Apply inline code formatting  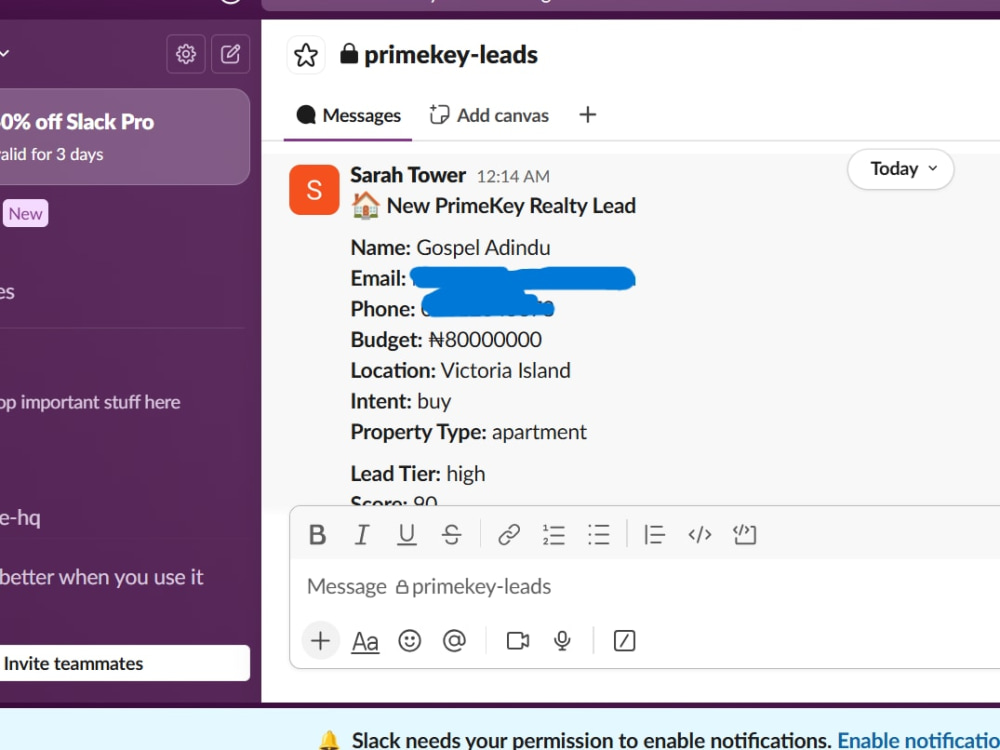(x=700, y=534)
